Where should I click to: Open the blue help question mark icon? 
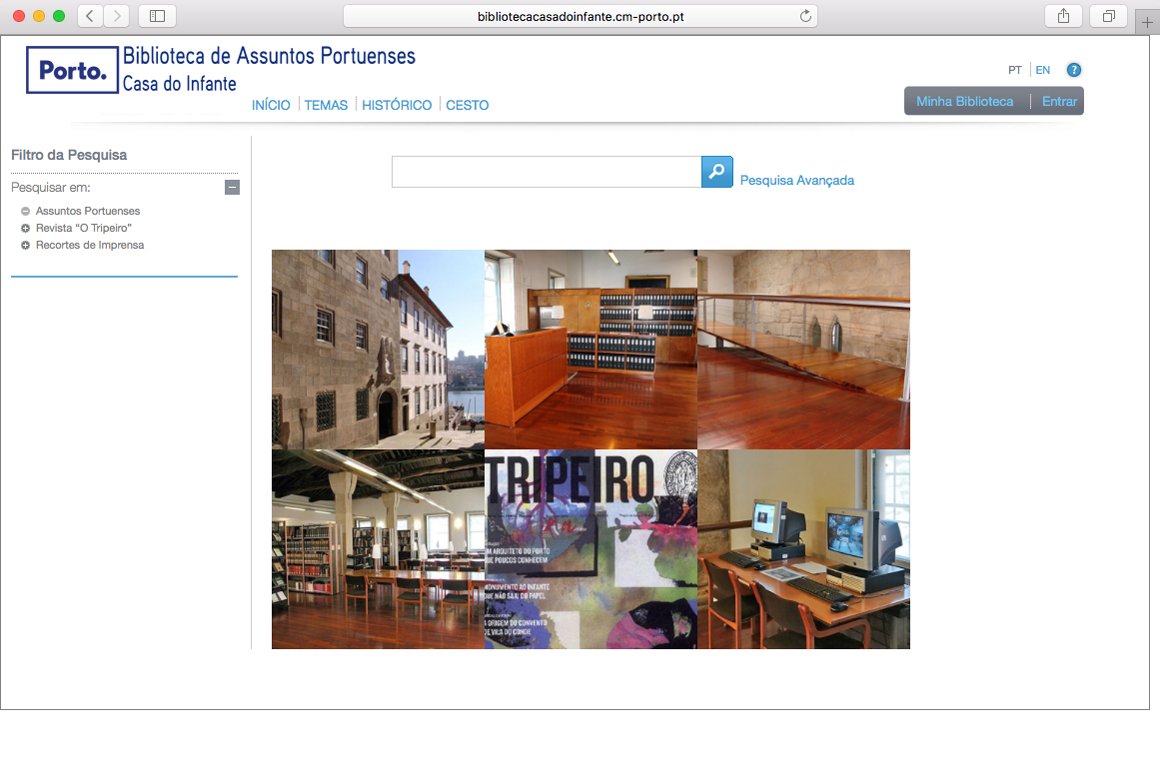(1074, 70)
